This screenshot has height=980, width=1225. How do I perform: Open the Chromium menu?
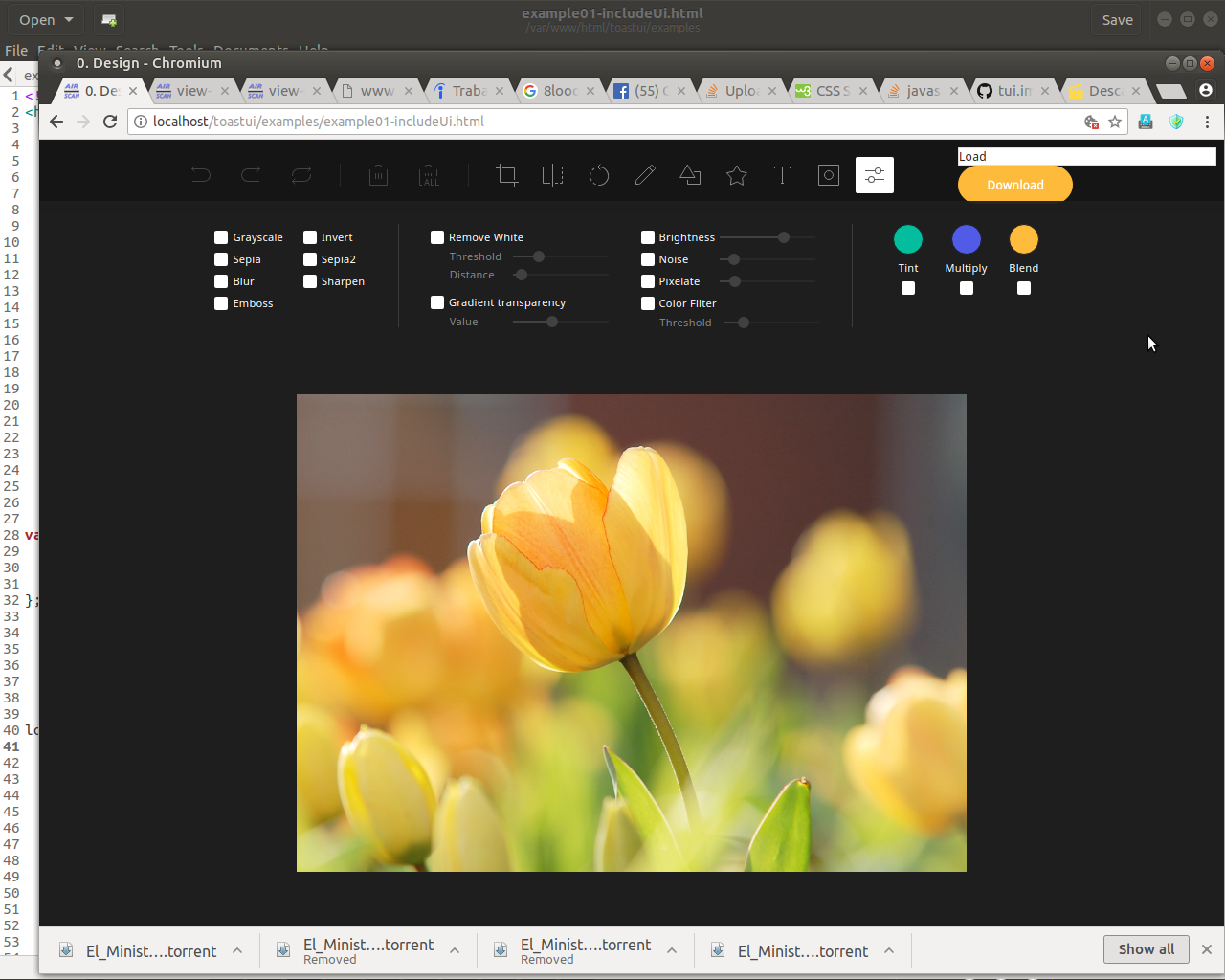(1207, 122)
